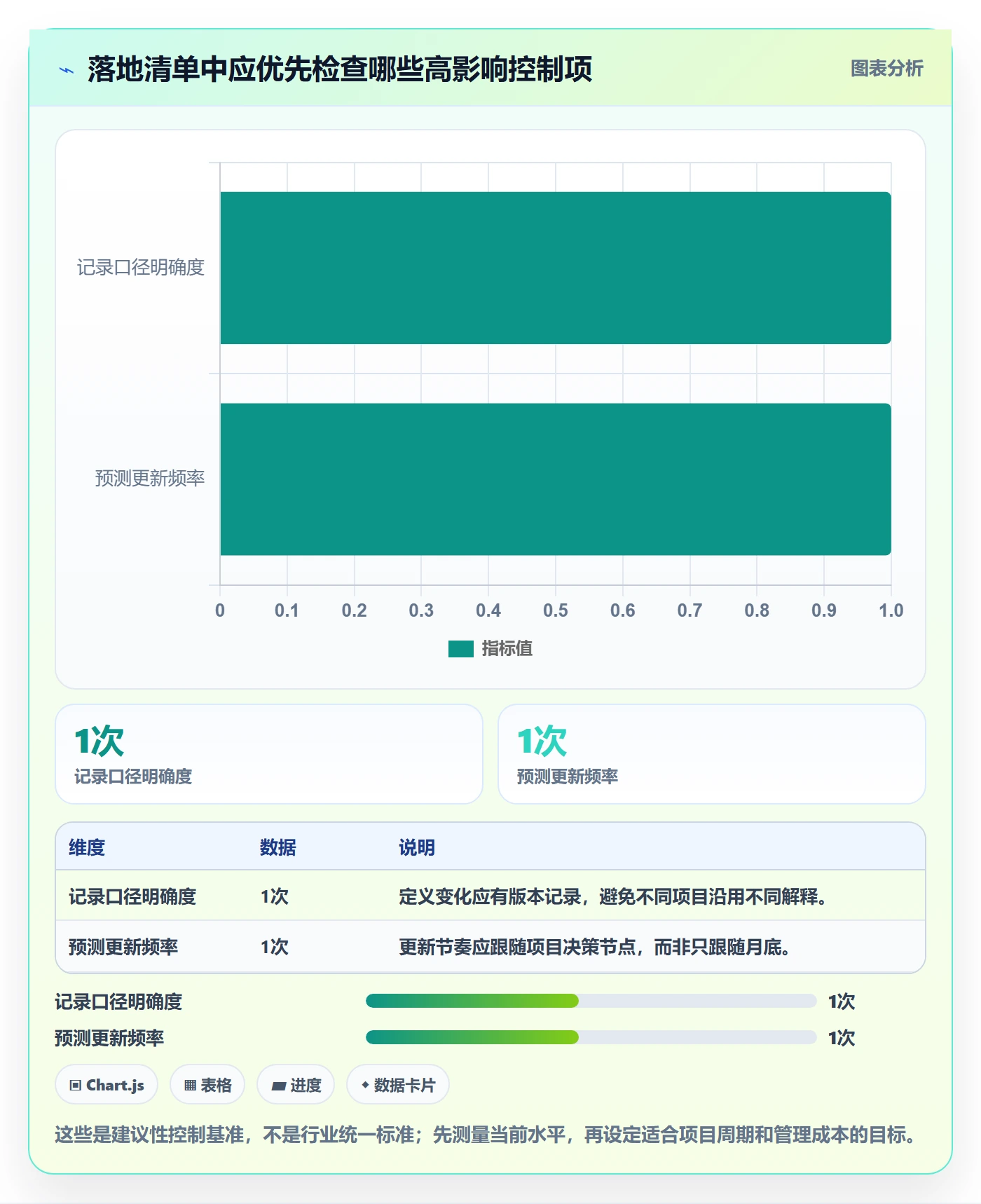
Task: Select the Chart.js tag chip
Action: coord(107,1085)
